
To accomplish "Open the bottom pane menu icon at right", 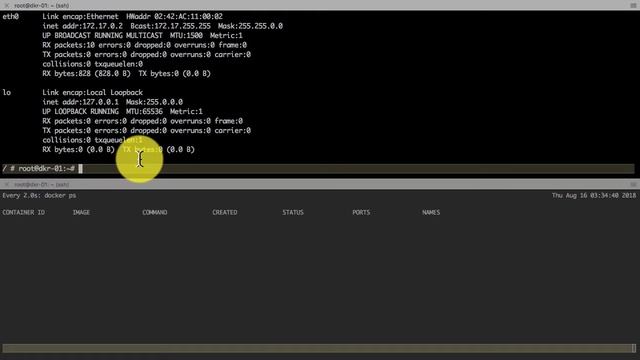I will tap(633, 184).
